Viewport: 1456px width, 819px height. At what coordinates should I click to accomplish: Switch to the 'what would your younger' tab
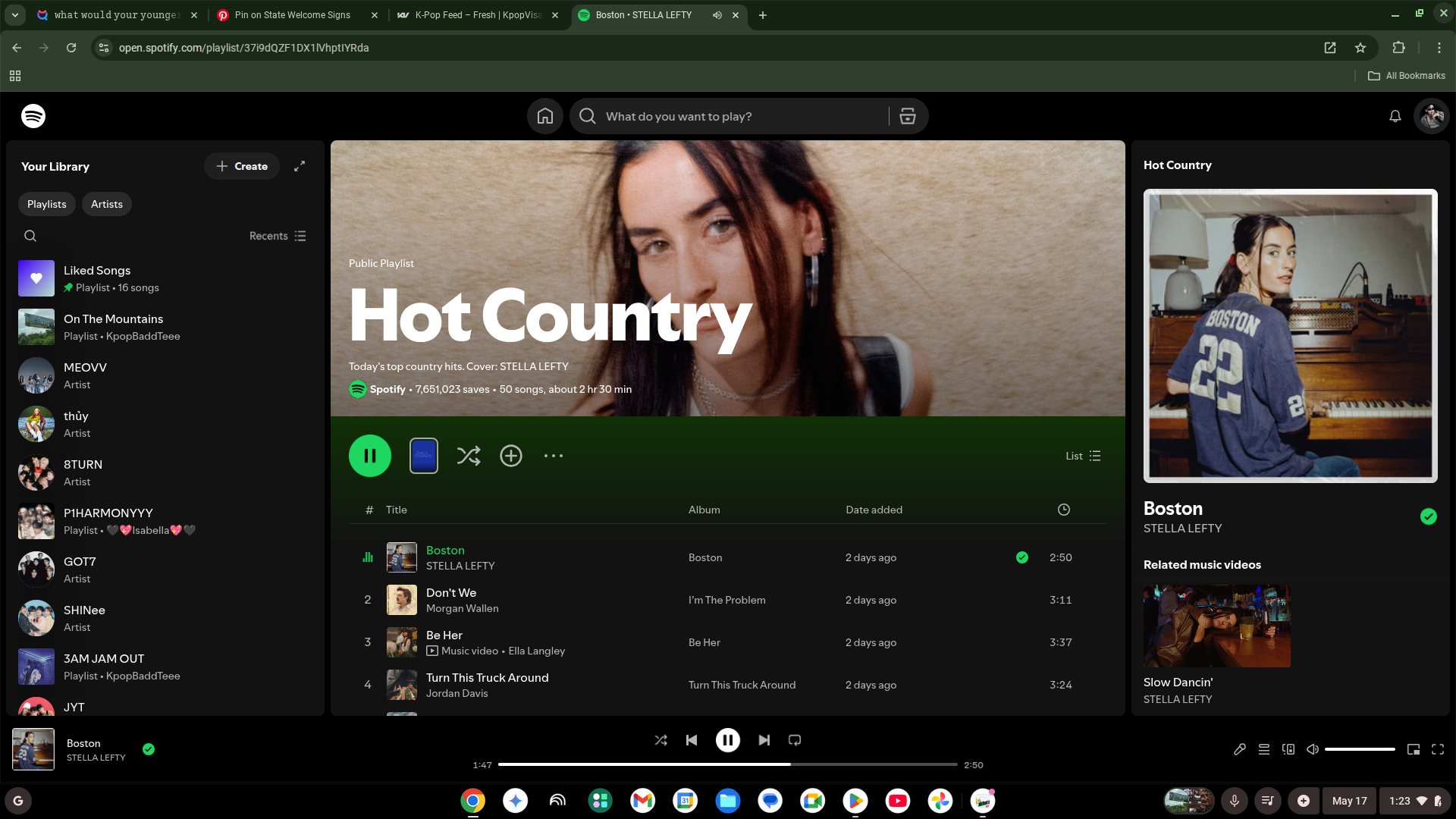(118, 14)
